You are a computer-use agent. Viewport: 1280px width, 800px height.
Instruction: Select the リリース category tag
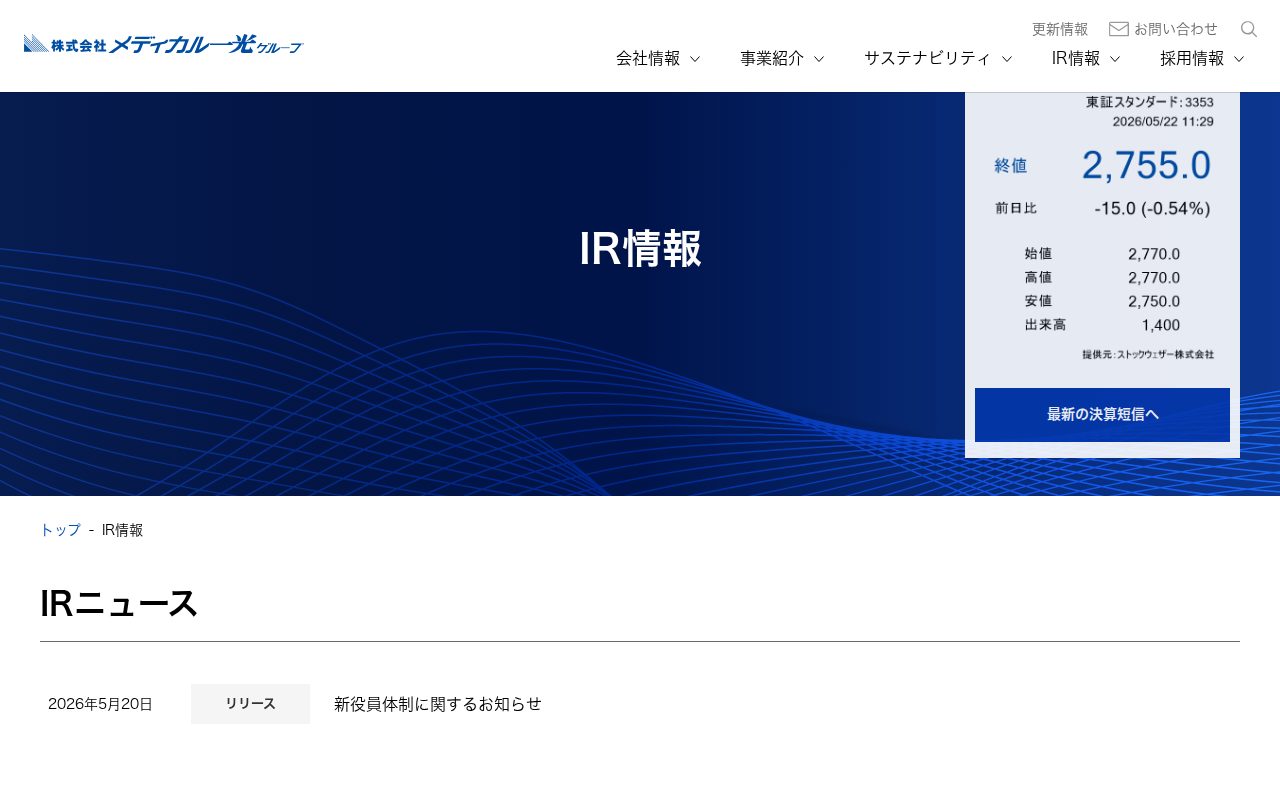coord(250,704)
